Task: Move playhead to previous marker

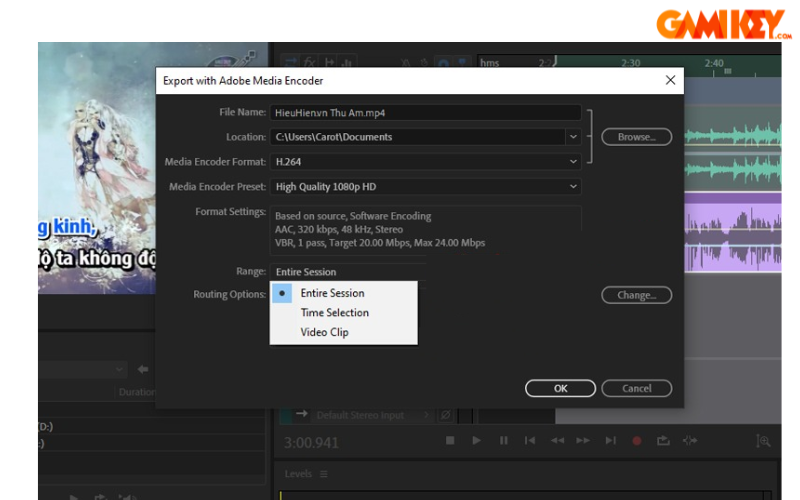Action: 530,440
